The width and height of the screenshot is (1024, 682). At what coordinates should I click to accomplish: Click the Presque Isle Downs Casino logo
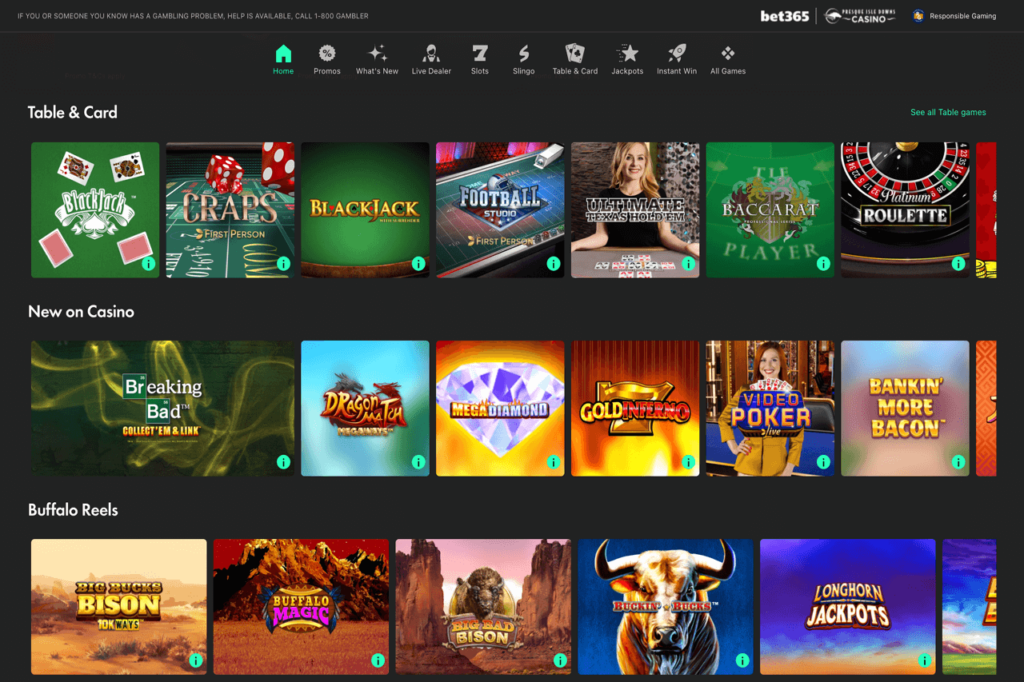(x=860, y=16)
